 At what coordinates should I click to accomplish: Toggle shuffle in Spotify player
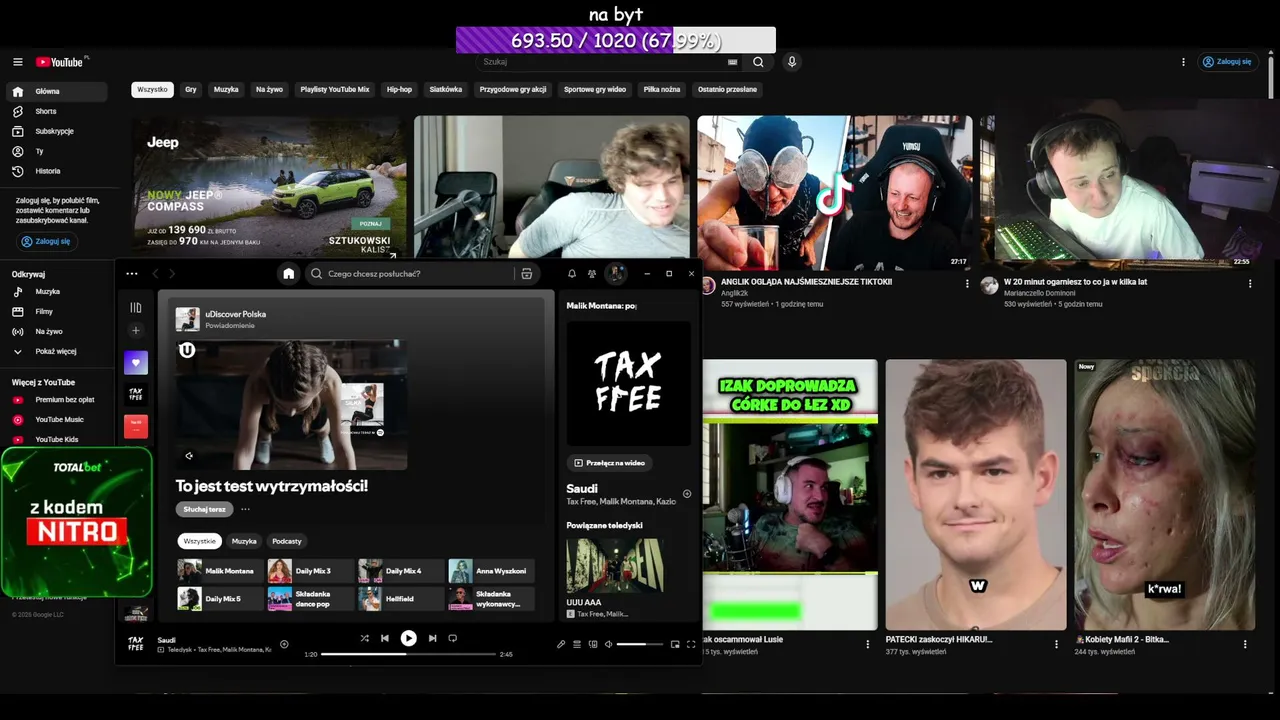pyautogui.click(x=364, y=638)
